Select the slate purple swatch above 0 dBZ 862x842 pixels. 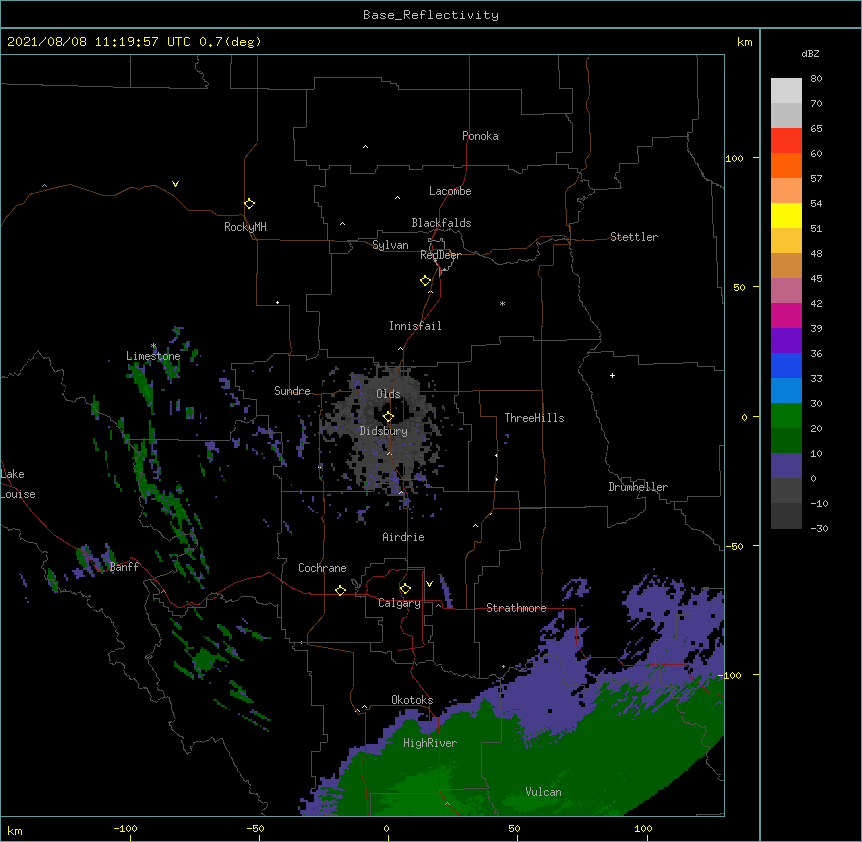786,466
